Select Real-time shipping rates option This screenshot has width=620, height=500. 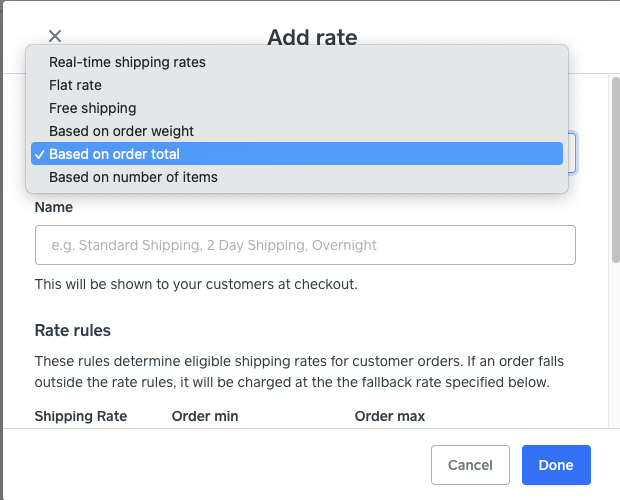tap(127, 62)
